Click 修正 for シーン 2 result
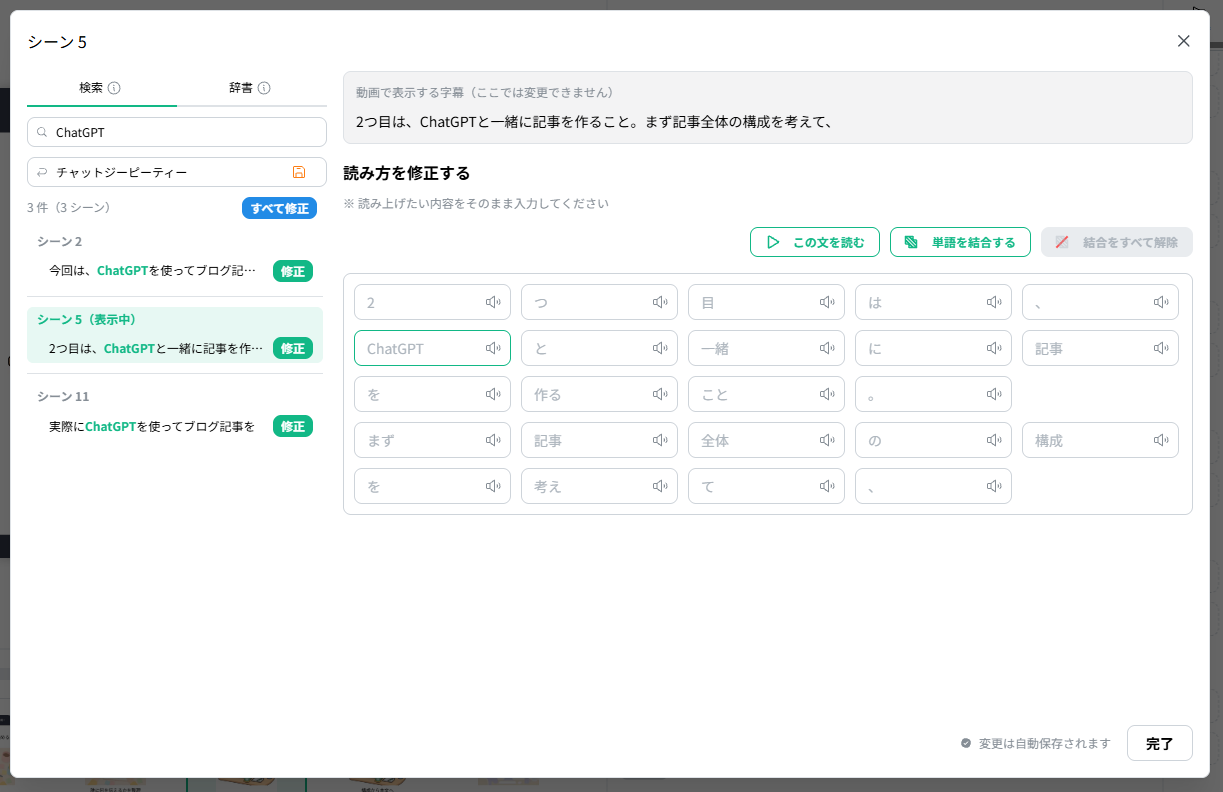The width and height of the screenshot is (1223, 792). tap(293, 271)
